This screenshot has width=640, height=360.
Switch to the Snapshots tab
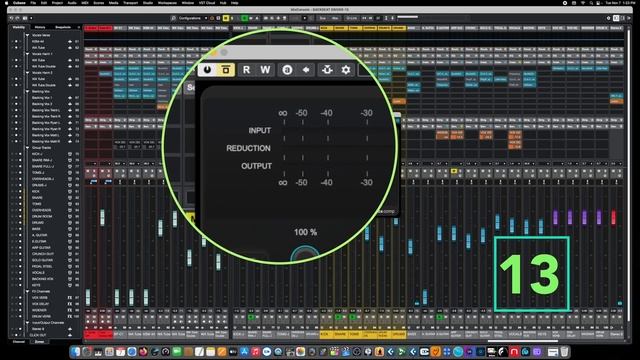[63, 27]
